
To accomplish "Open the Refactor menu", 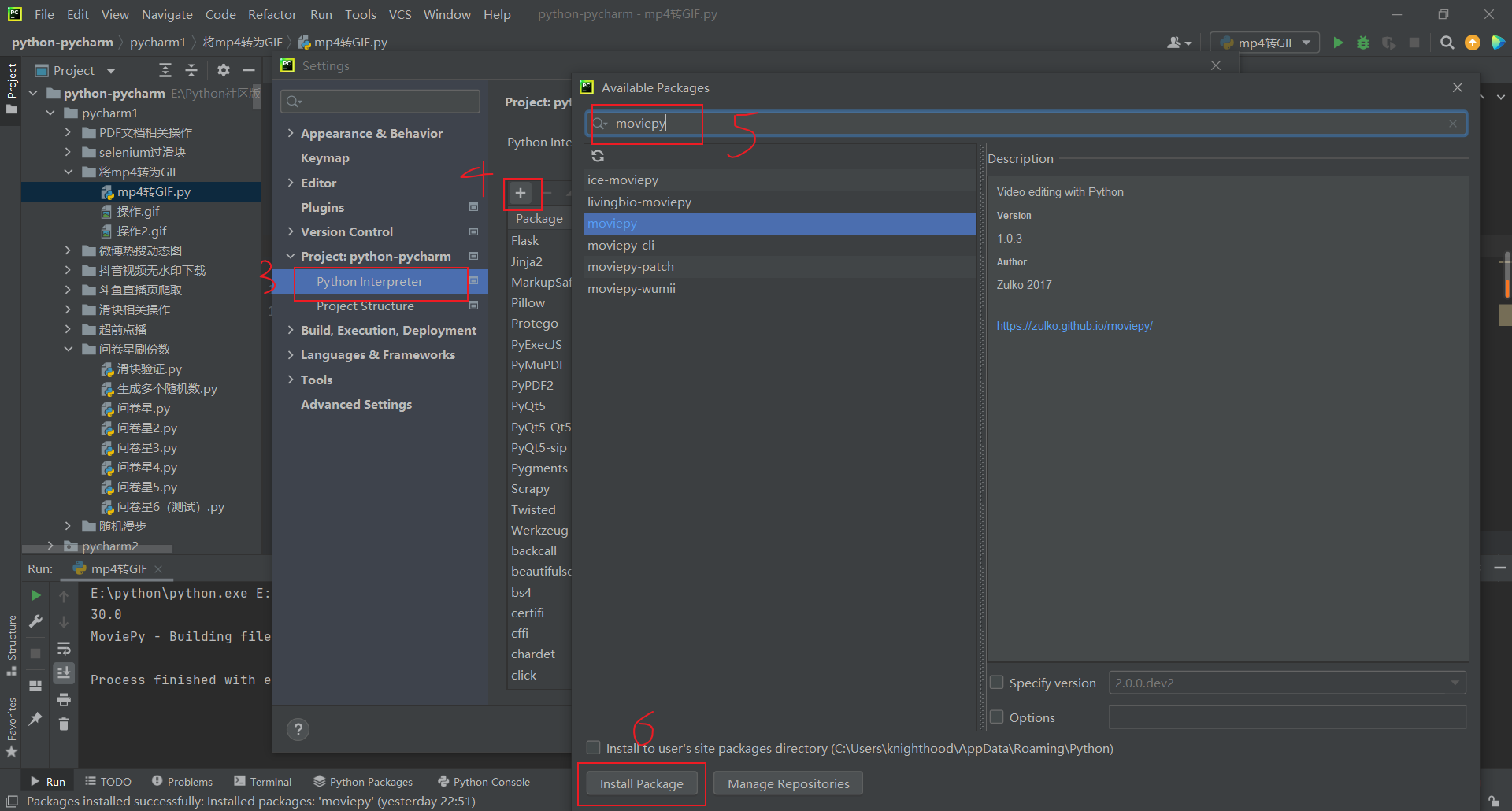I will (272, 14).
